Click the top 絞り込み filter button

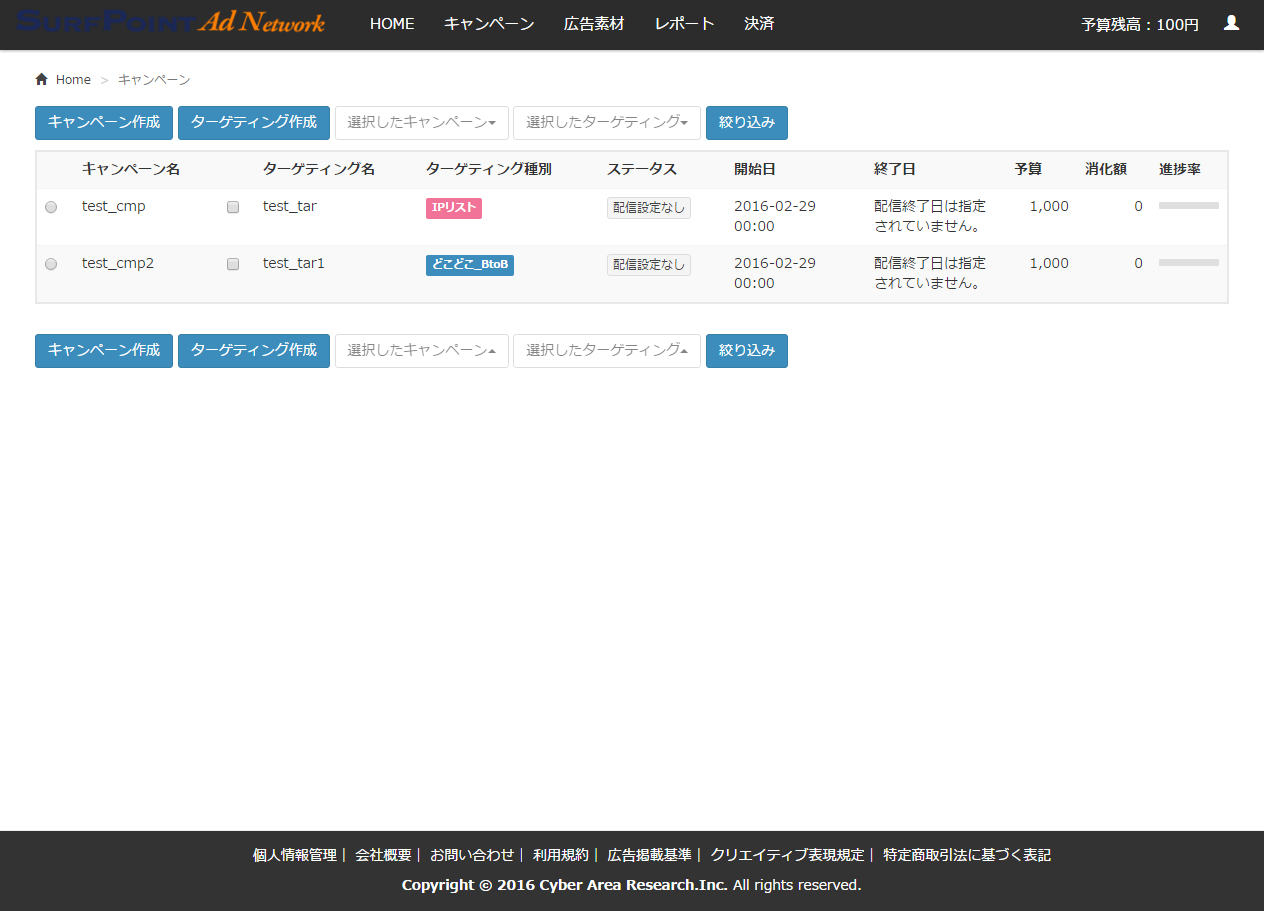(x=746, y=123)
